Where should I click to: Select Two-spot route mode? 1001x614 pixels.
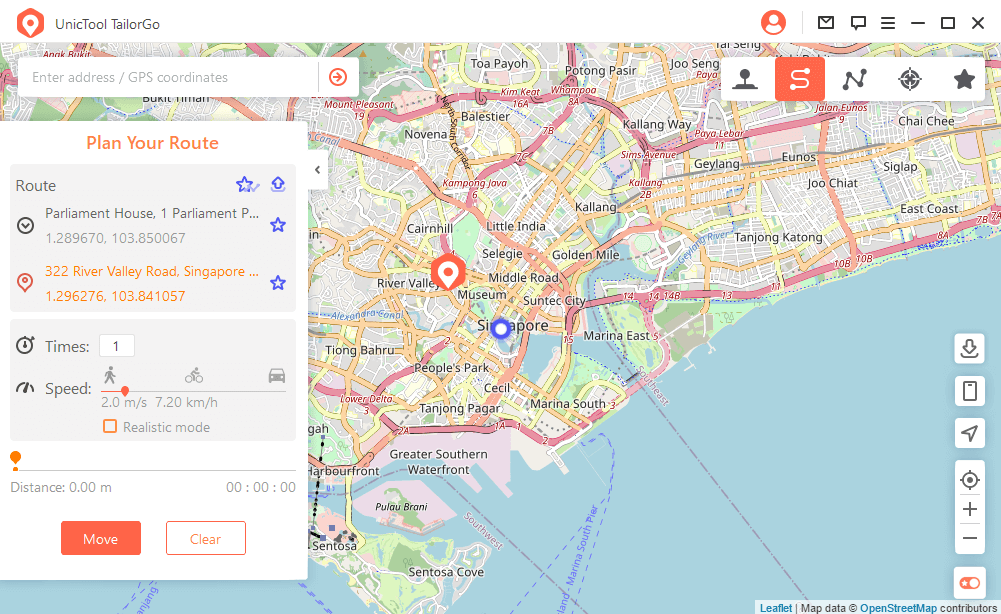(x=799, y=79)
